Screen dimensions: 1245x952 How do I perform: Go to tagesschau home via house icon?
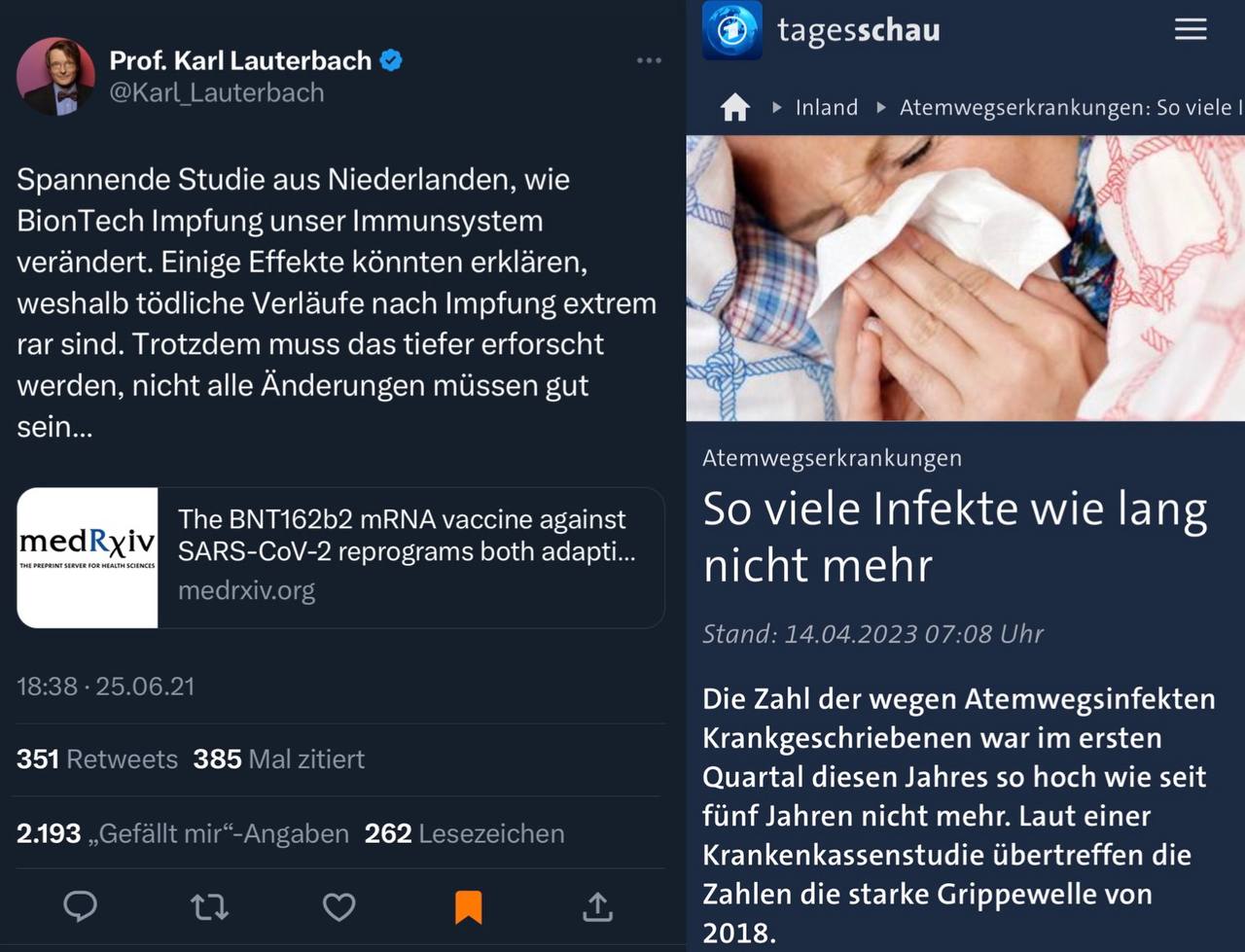coord(735,107)
